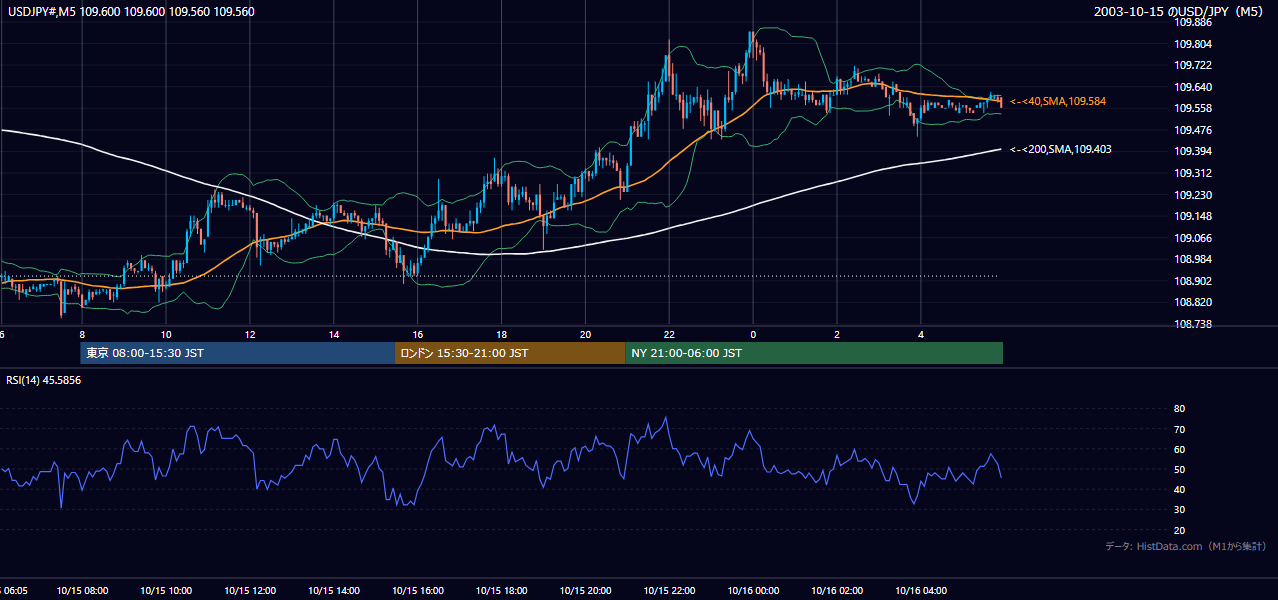Click the ロンドン 15:30-21:00 JST session bar
The height and width of the screenshot is (600, 1278).
point(510,353)
